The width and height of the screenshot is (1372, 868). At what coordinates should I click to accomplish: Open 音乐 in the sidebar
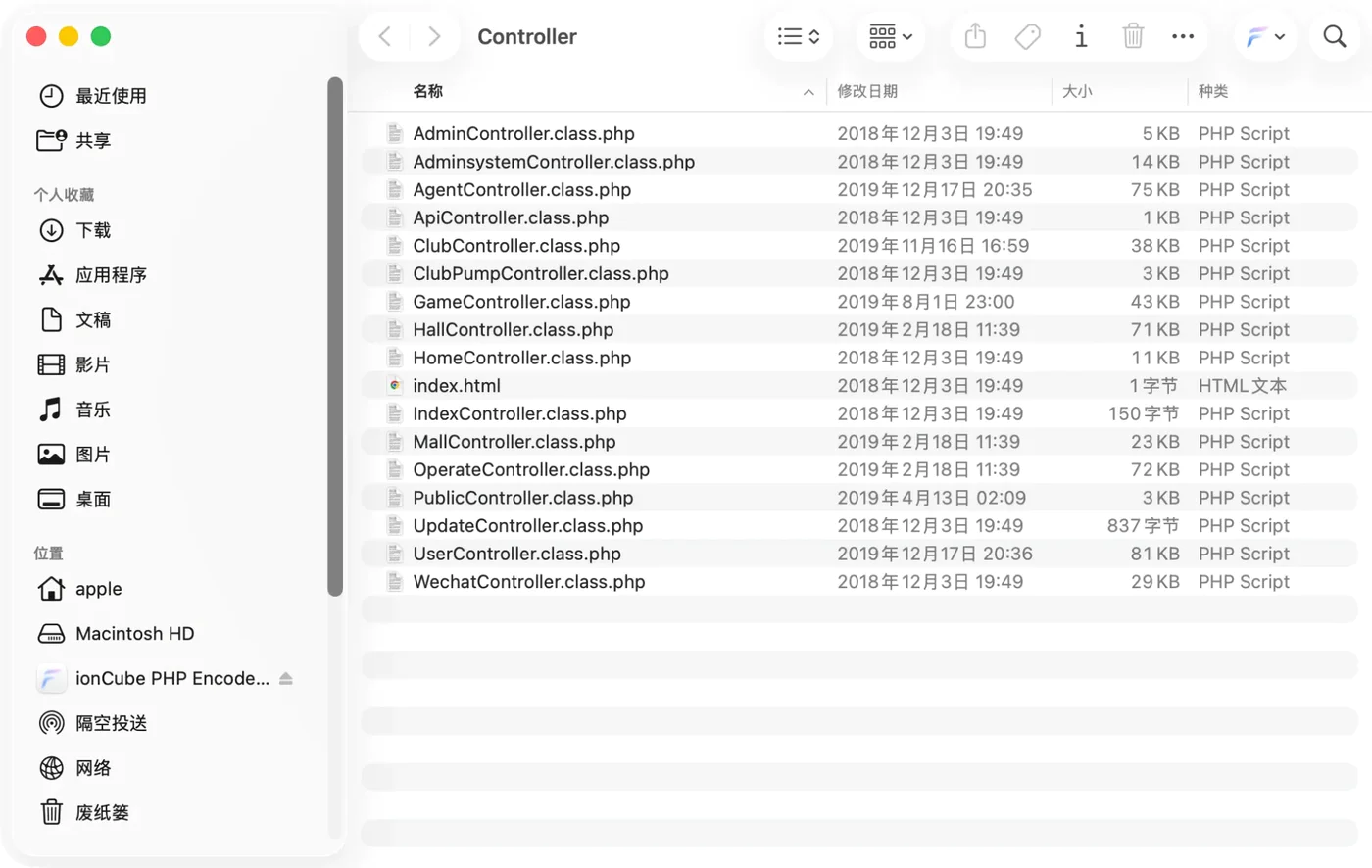pyautogui.click(x=74, y=410)
